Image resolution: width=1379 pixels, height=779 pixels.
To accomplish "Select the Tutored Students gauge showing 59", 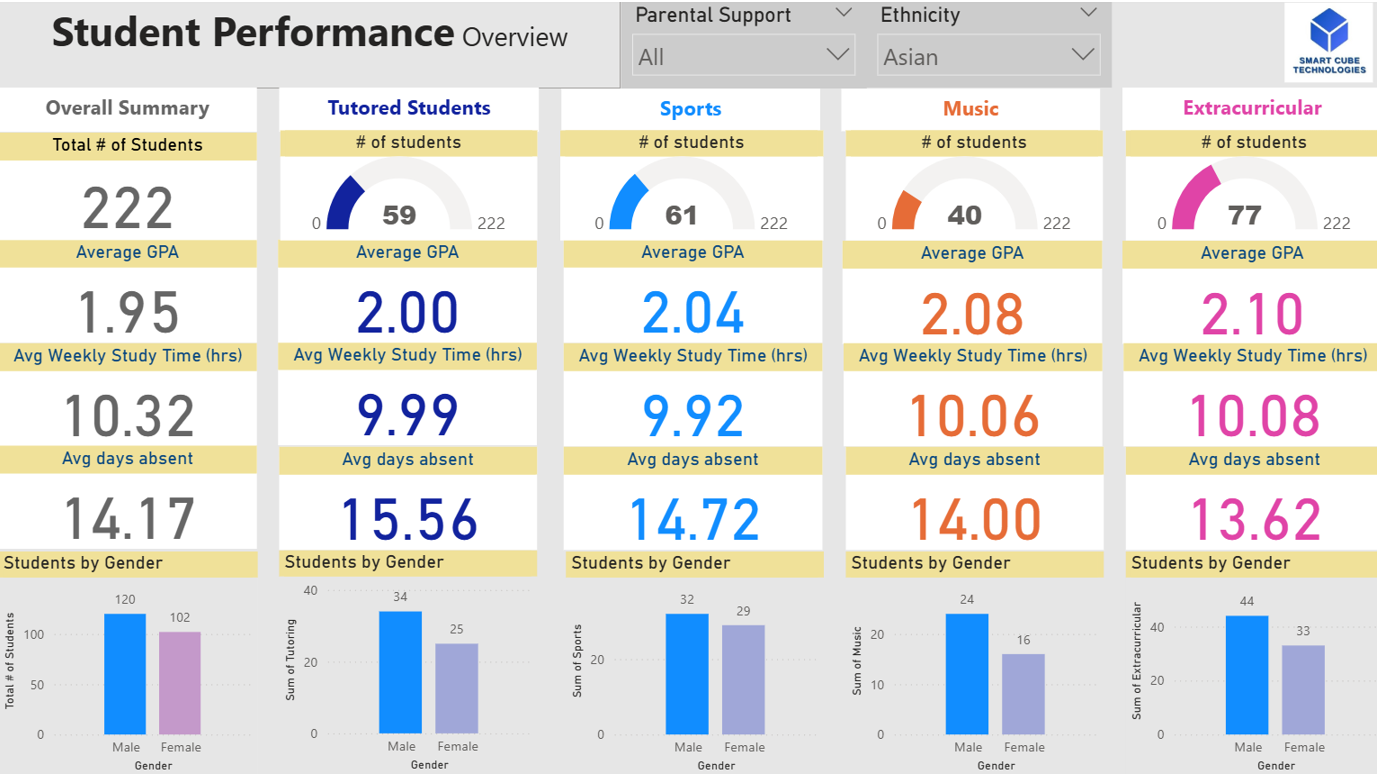I will 399,200.
